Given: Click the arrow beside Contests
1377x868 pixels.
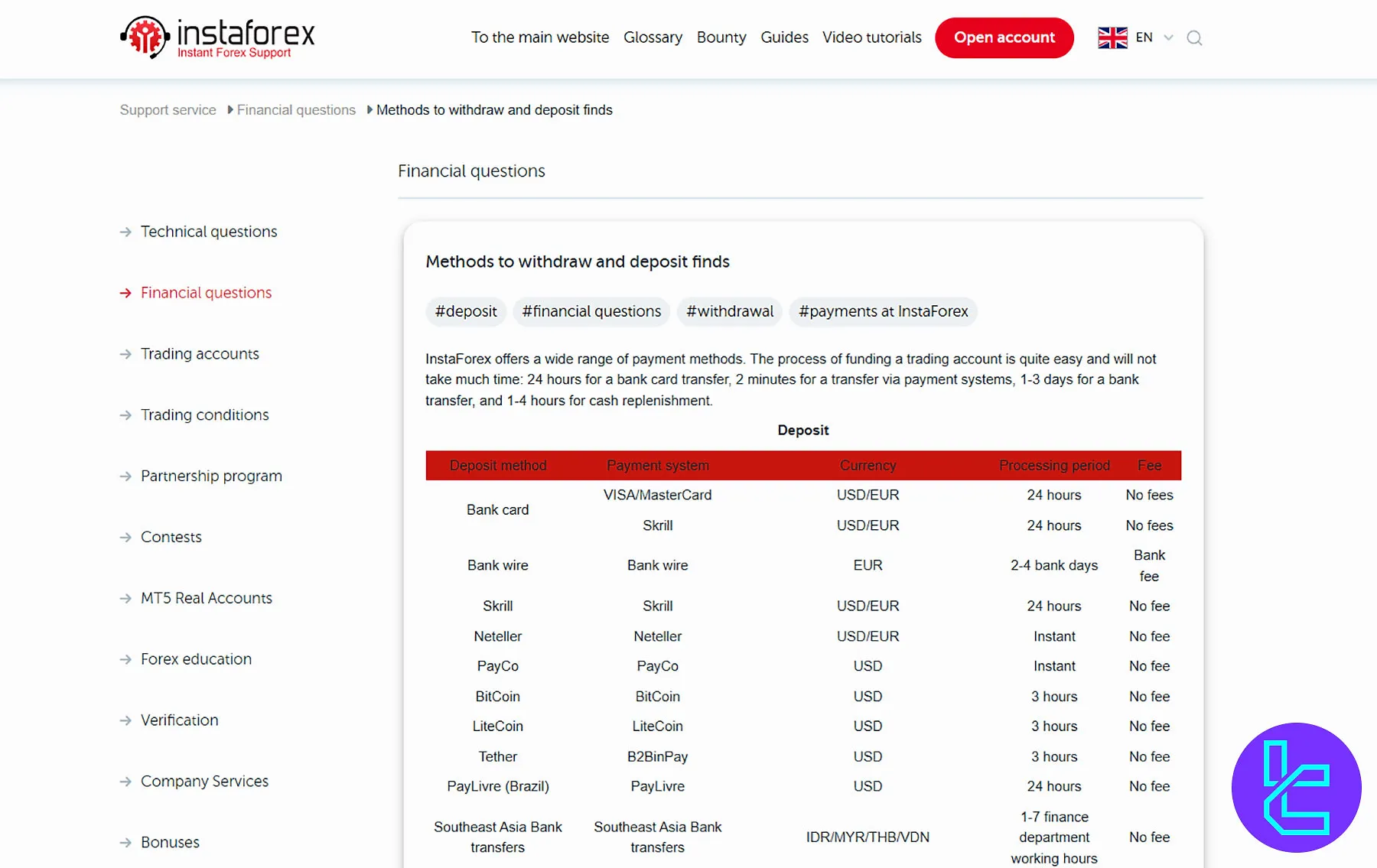Looking at the screenshot, I should pos(125,538).
